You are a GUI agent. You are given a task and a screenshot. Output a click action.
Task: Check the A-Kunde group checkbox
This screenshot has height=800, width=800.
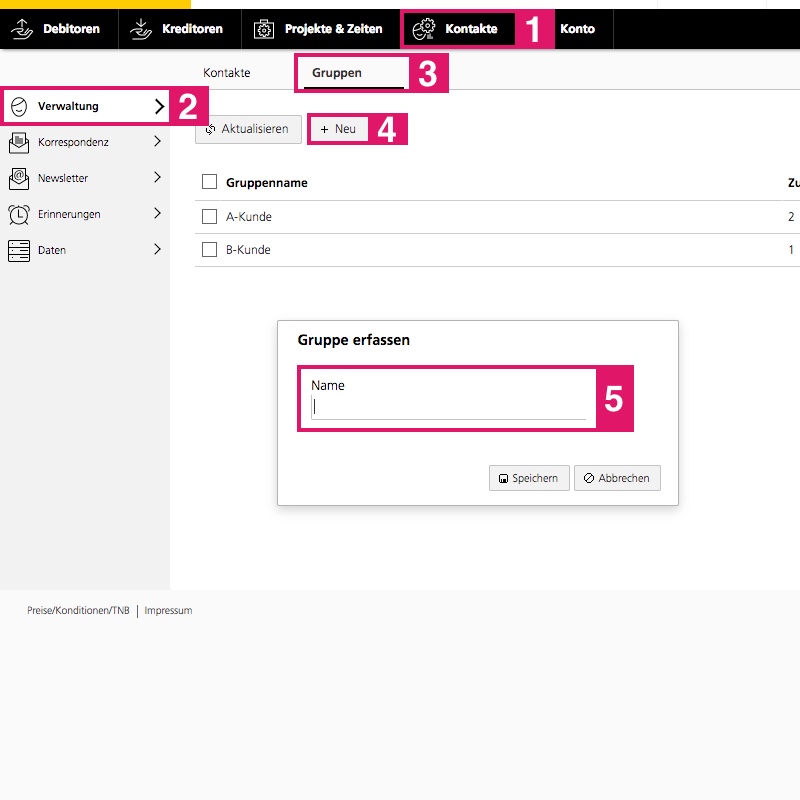coord(209,216)
